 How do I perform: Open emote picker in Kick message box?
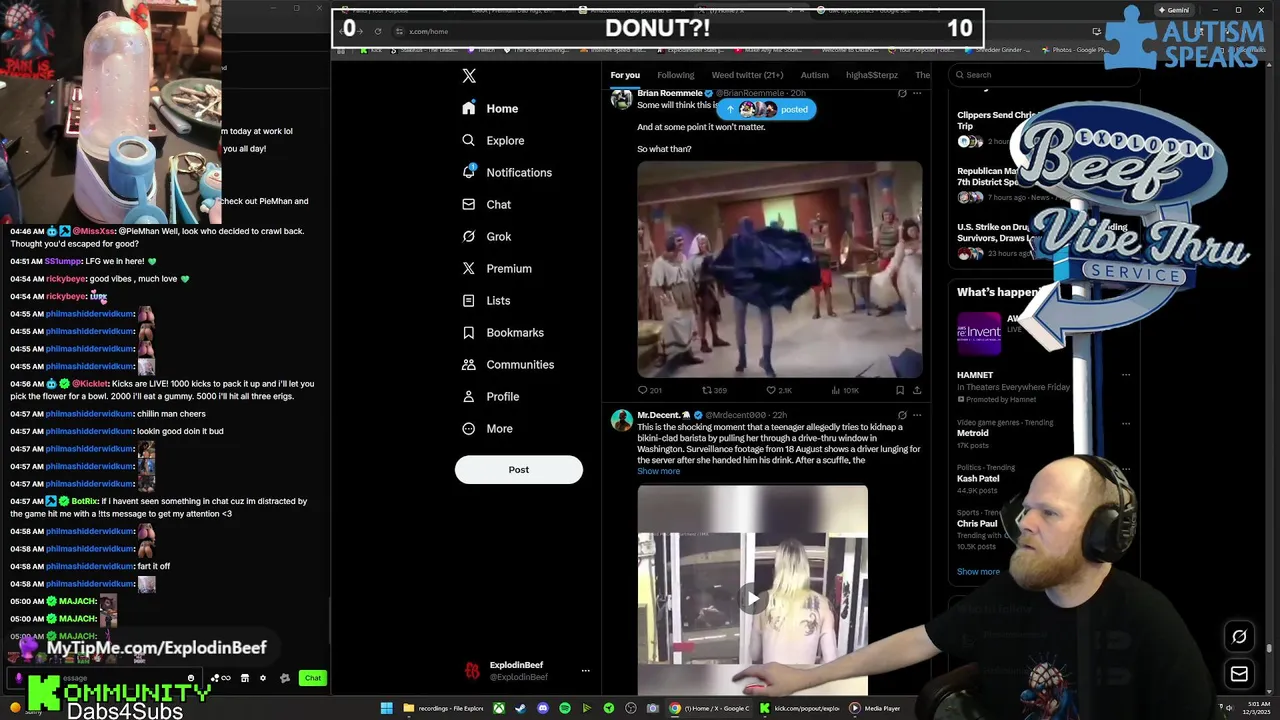pos(191,678)
